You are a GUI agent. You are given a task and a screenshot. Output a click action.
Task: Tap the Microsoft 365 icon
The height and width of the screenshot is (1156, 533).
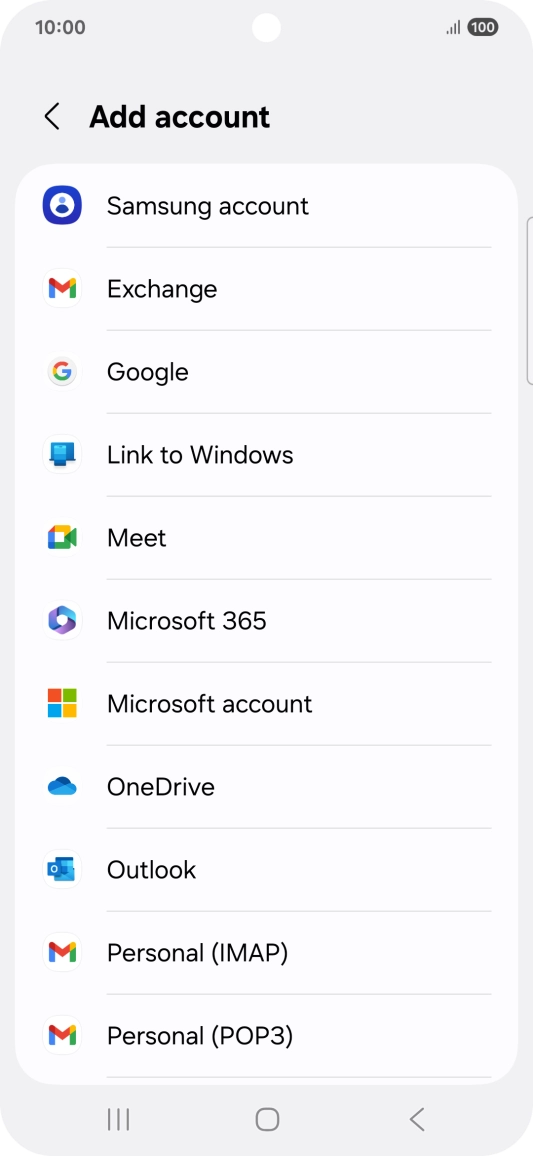(62, 621)
